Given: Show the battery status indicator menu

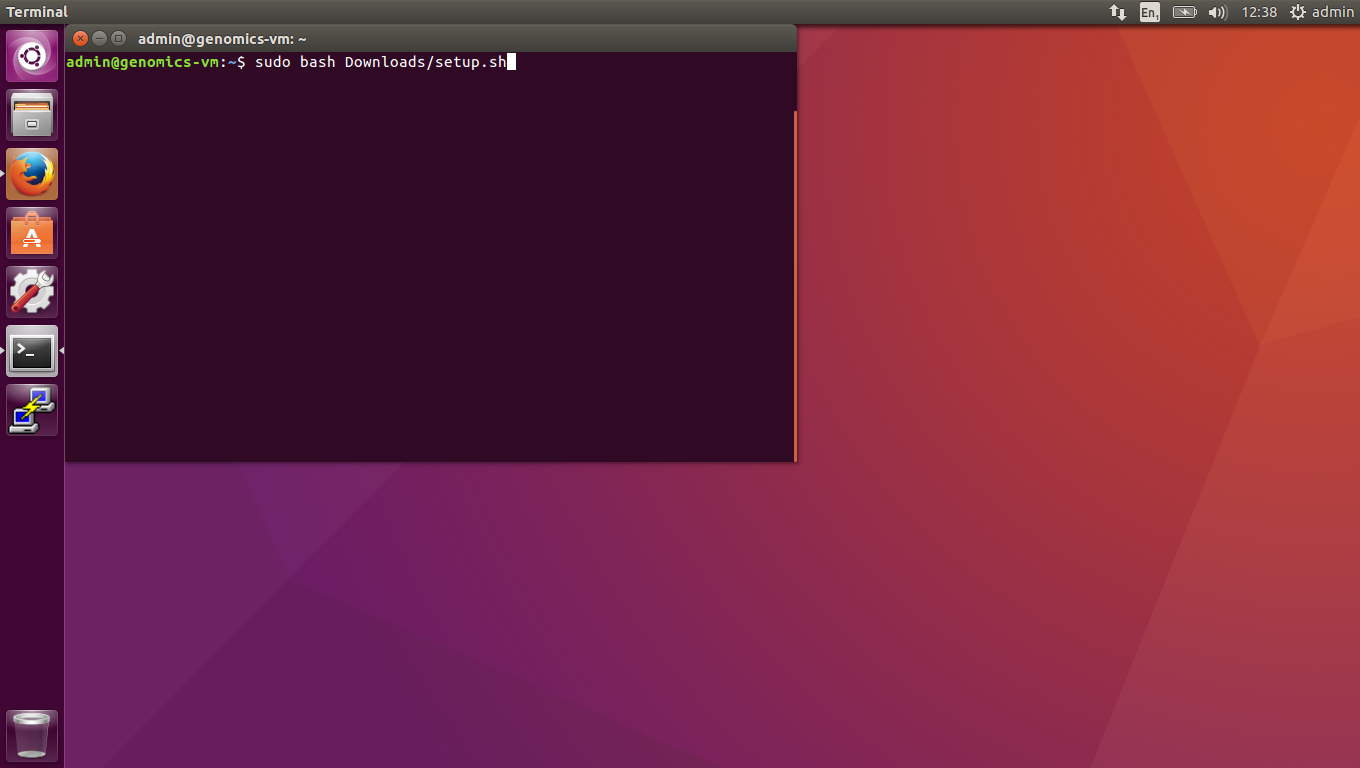Looking at the screenshot, I should [x=1184, y=12].
